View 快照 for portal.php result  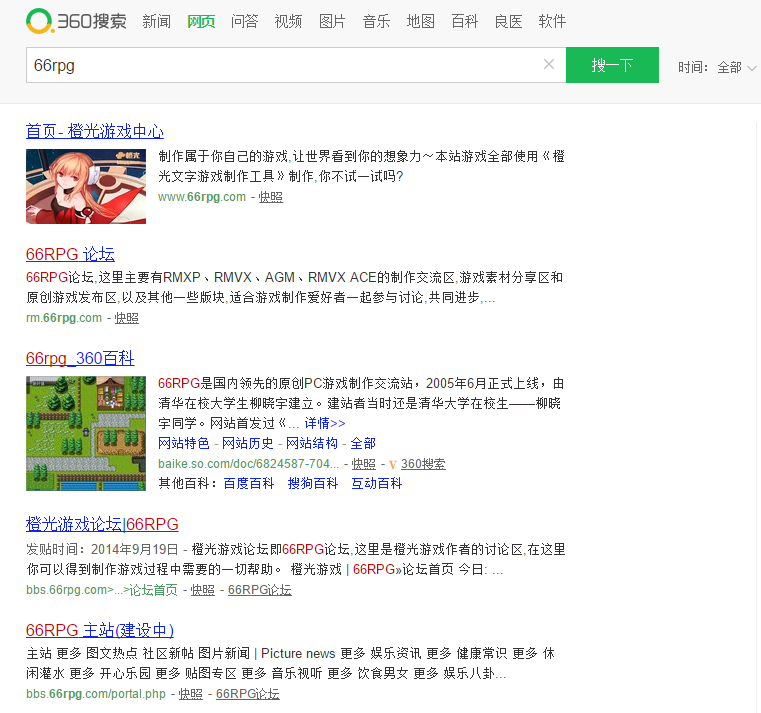click(x=191, y=694)
